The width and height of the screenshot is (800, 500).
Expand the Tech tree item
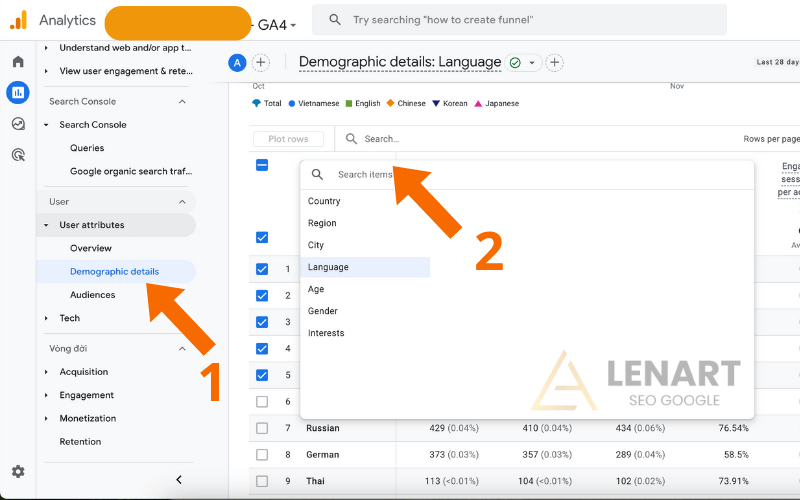47,318
